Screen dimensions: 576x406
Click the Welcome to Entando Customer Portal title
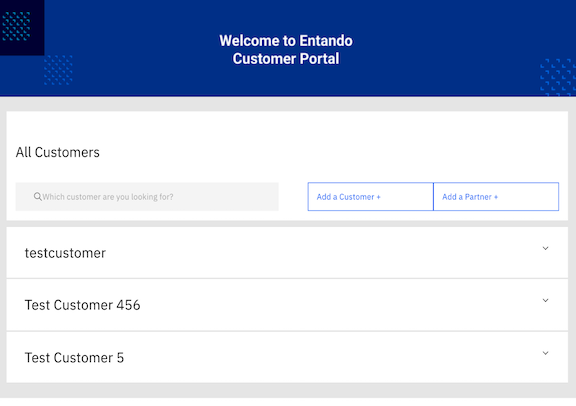pyautogui.click(x=286, y=50)
